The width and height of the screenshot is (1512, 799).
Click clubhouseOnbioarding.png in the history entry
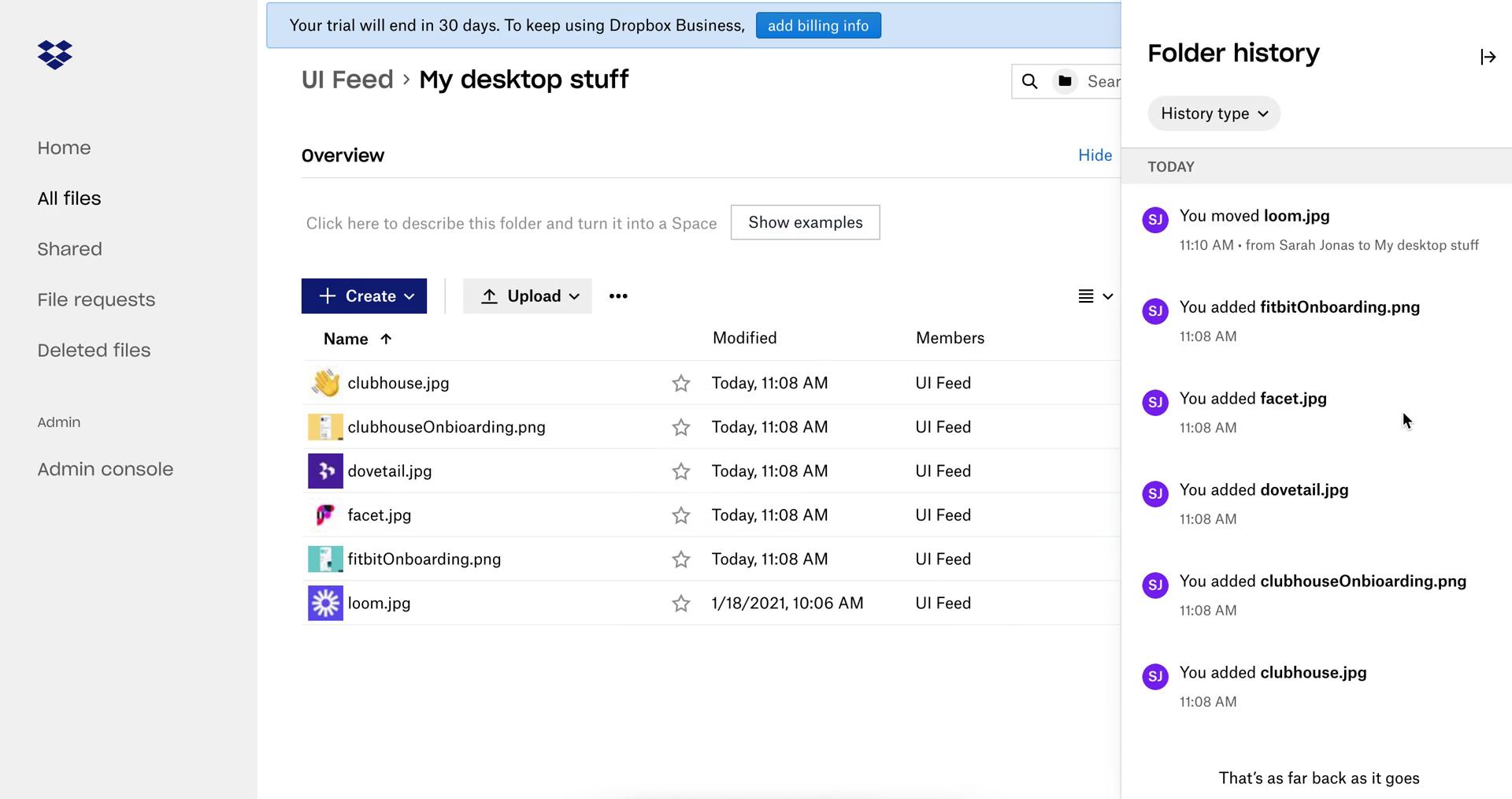click(1363, 582)
